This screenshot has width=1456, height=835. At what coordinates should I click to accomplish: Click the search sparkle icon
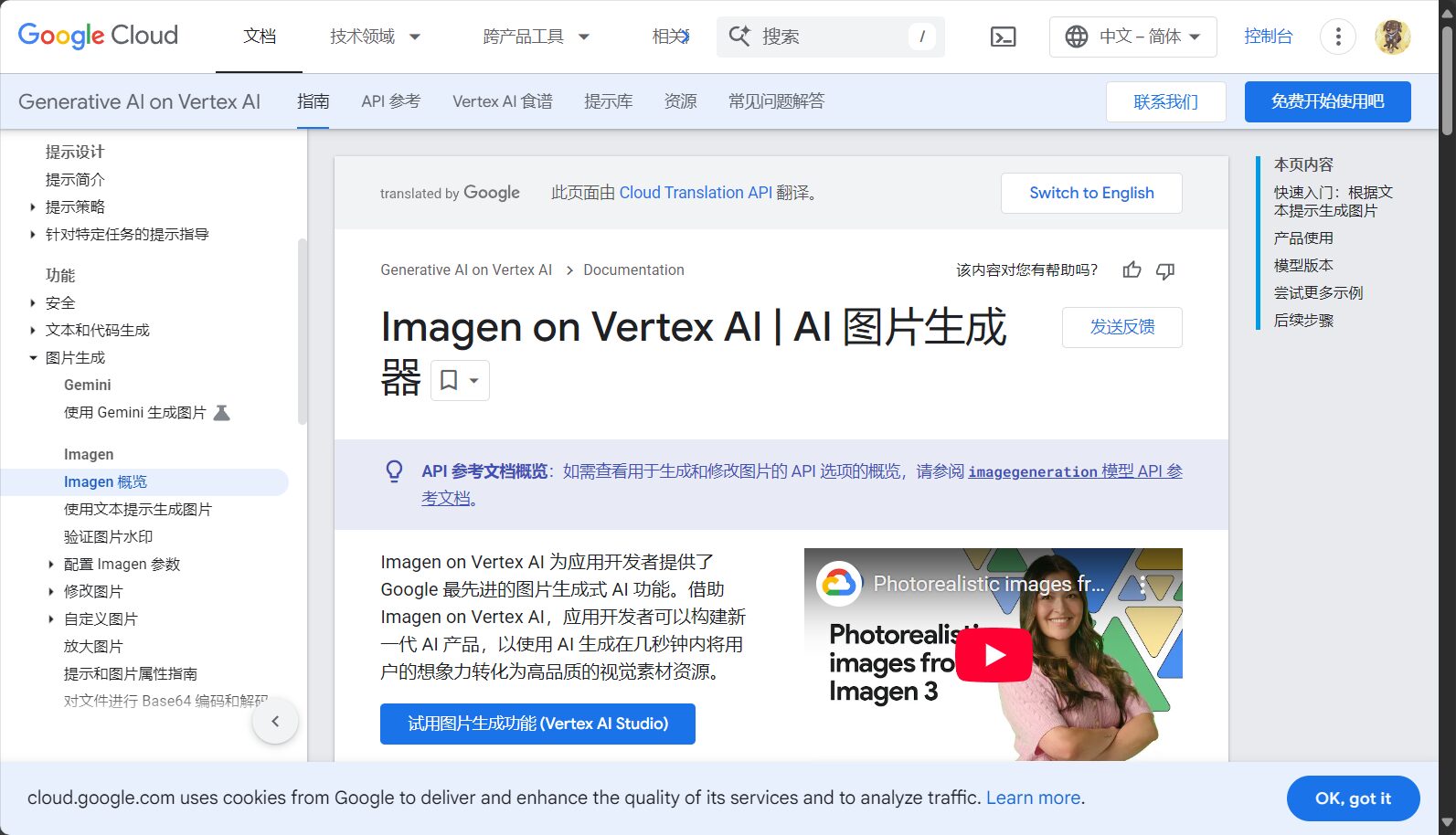[739, 37]
